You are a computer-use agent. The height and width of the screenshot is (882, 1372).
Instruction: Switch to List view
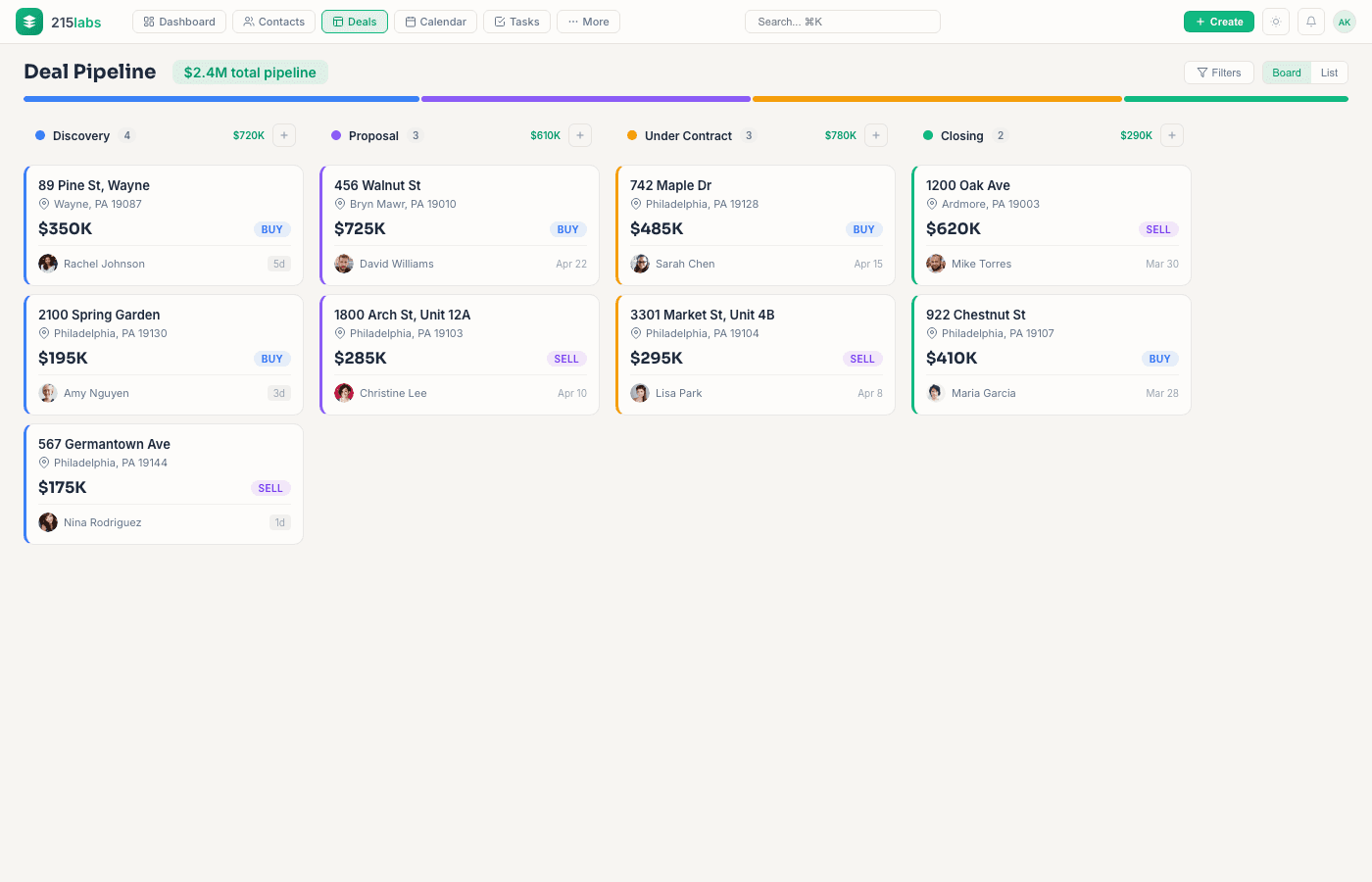1329,72
